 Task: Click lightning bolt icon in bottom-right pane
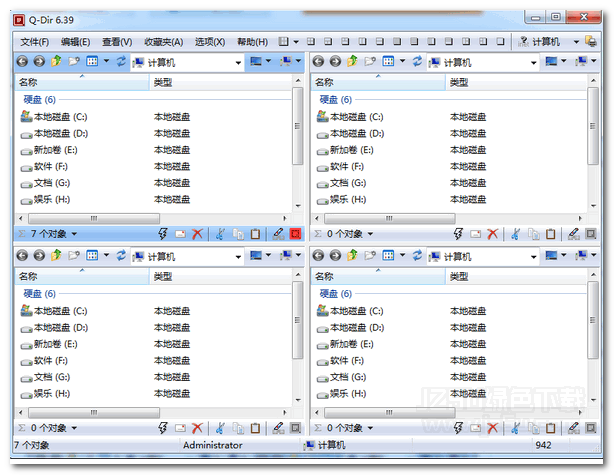[458, 428]
